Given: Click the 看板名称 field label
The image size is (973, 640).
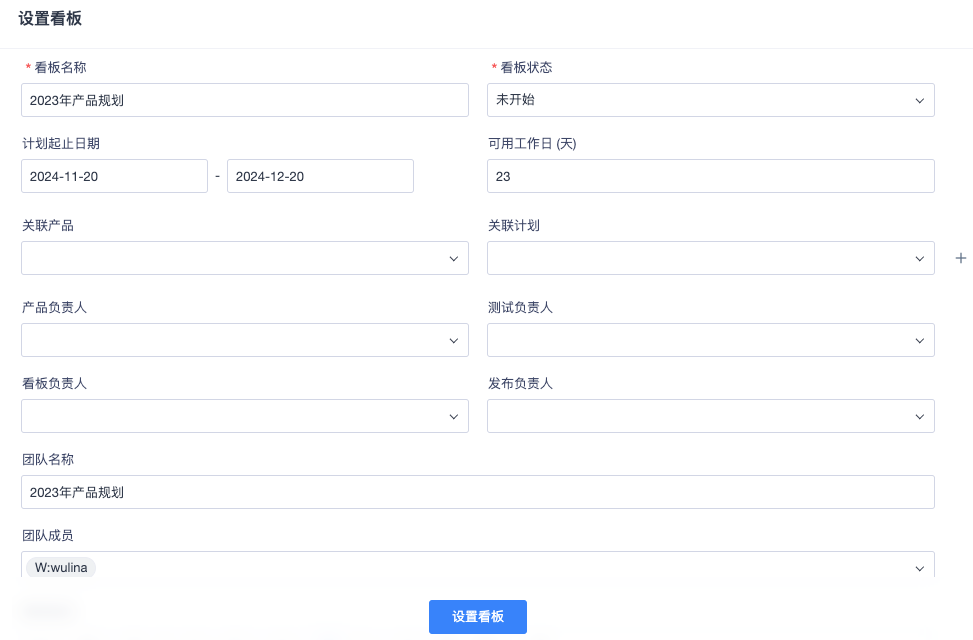Looking at the screenshot, I should point(60,67).
